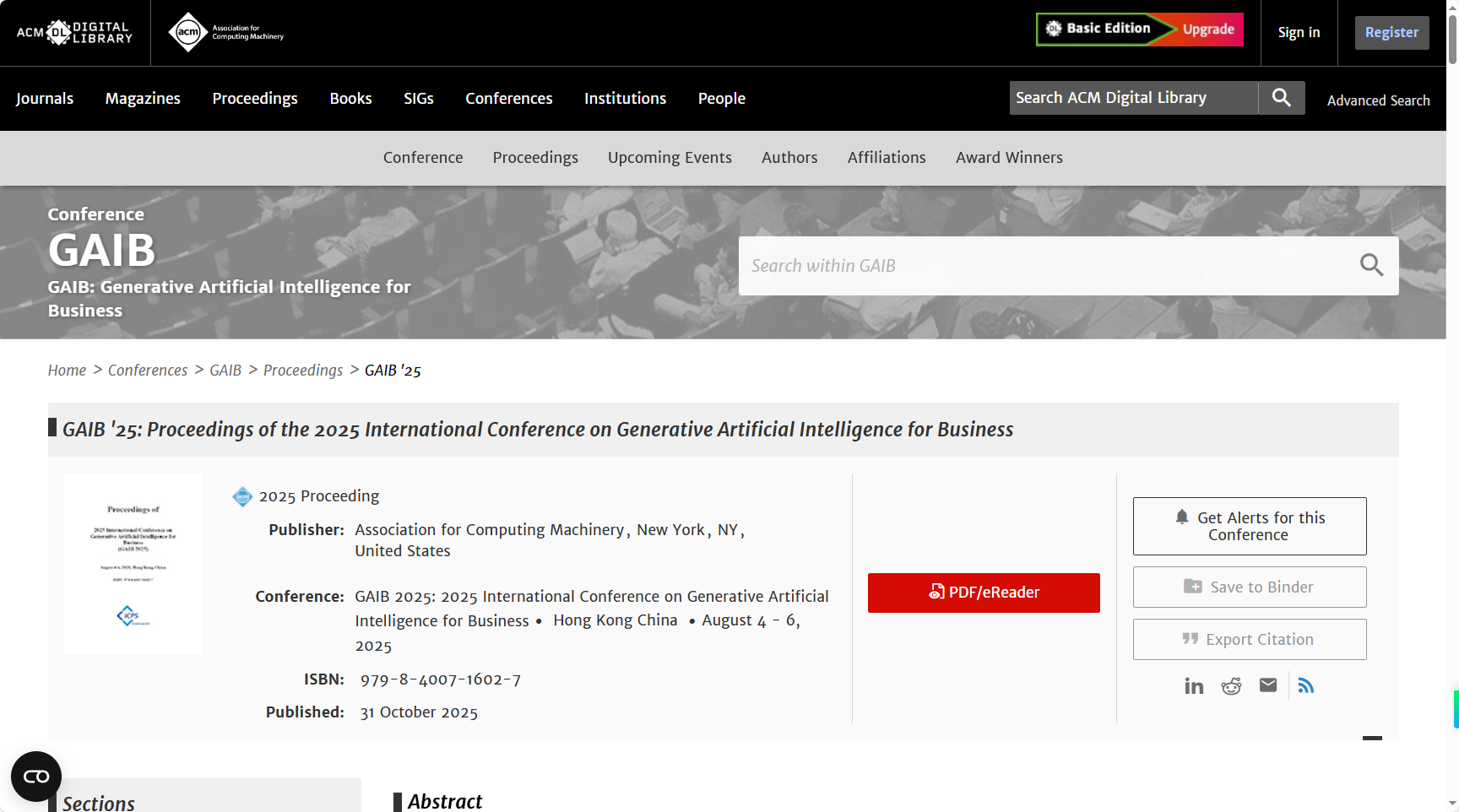The height and width of the screenshot is (812, 1459).
Task: Open the PDF/eReader button
Action: tap(984, 593)
